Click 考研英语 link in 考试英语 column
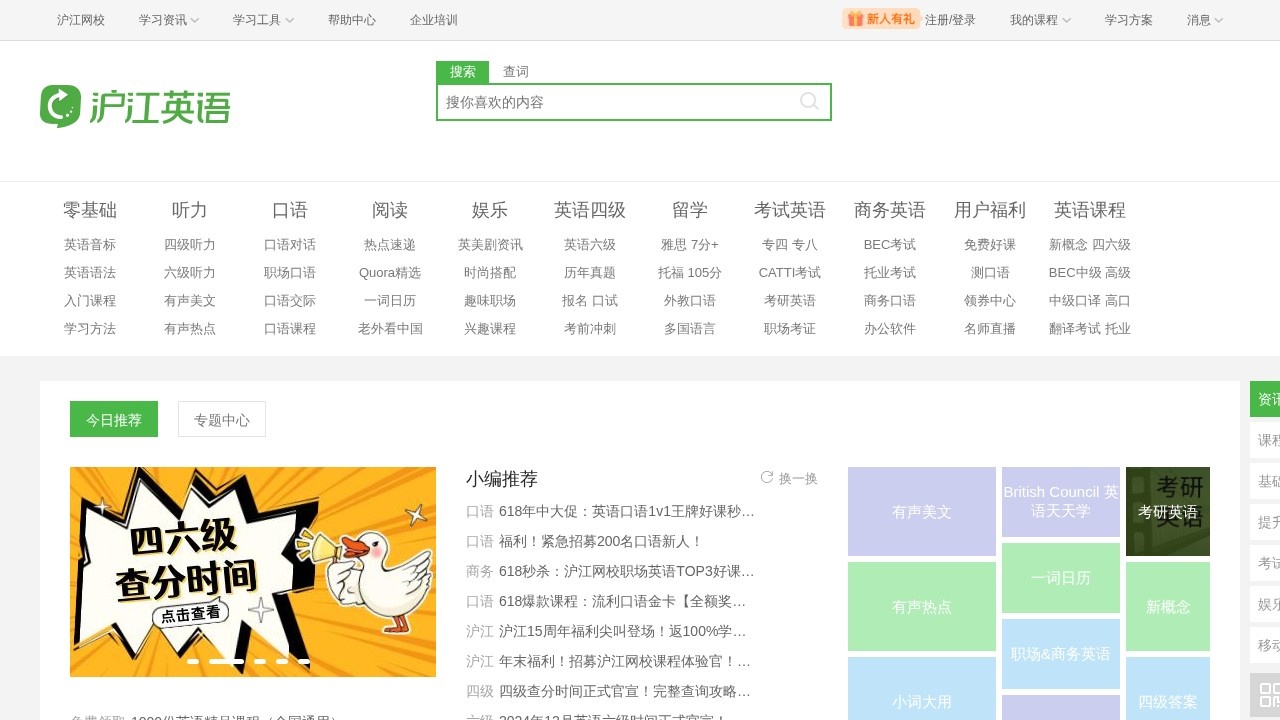Image resolution: width=1280 pixels, height=720 pixels. 790,300
